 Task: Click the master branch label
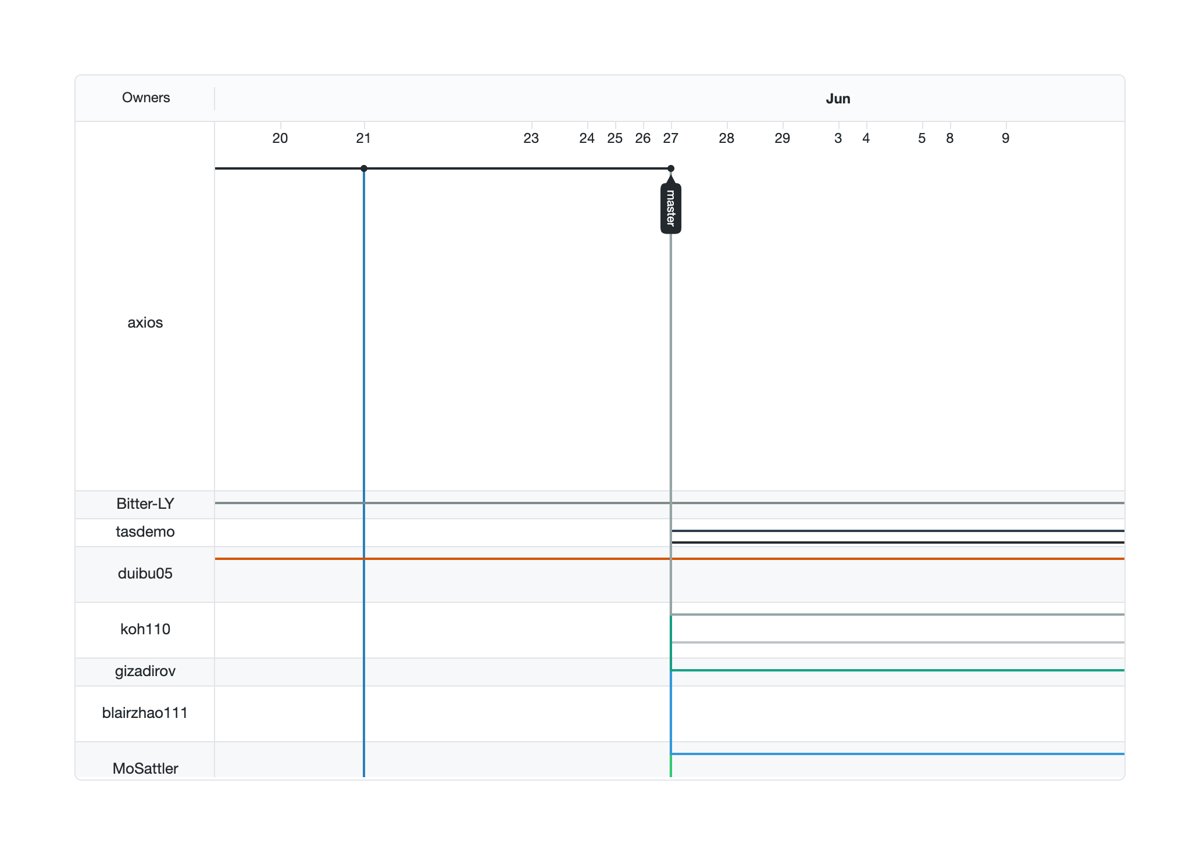(x=670, y=207)
